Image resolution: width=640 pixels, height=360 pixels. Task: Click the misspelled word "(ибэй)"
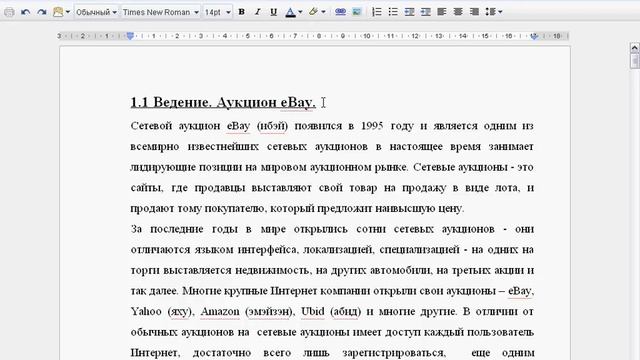point(272,126)
